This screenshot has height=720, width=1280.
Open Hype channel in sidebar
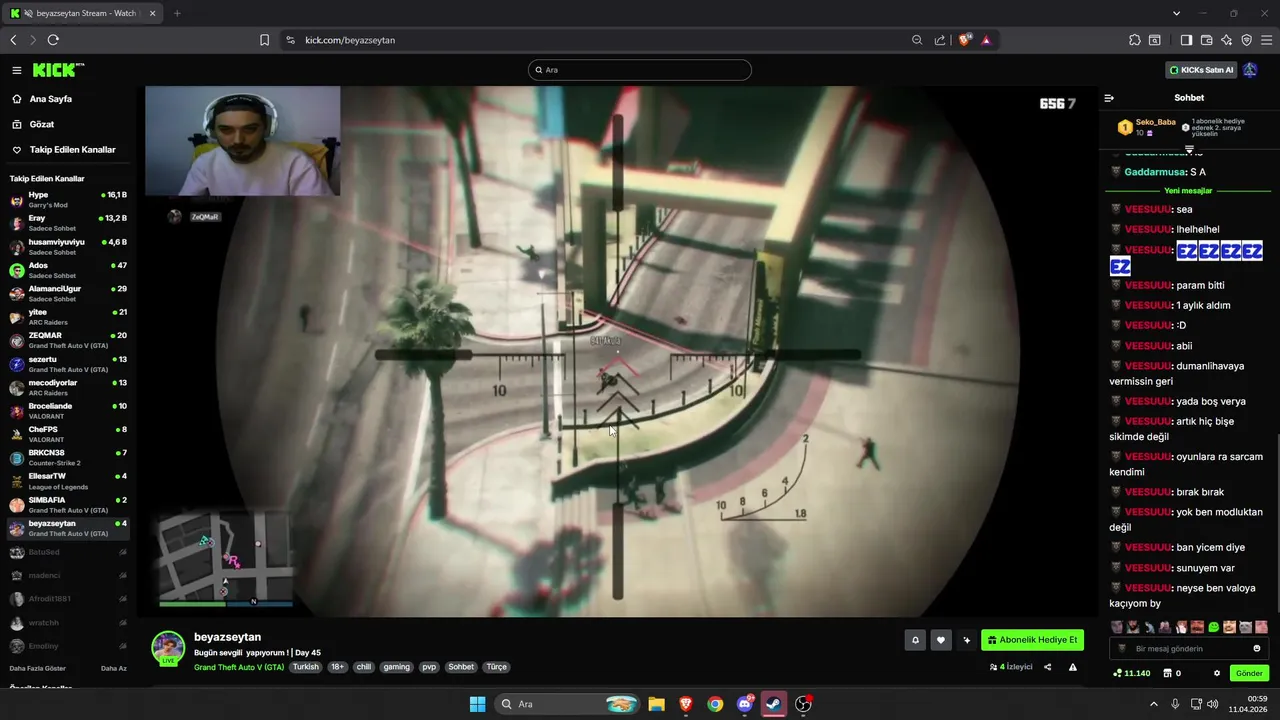point(68,199)
